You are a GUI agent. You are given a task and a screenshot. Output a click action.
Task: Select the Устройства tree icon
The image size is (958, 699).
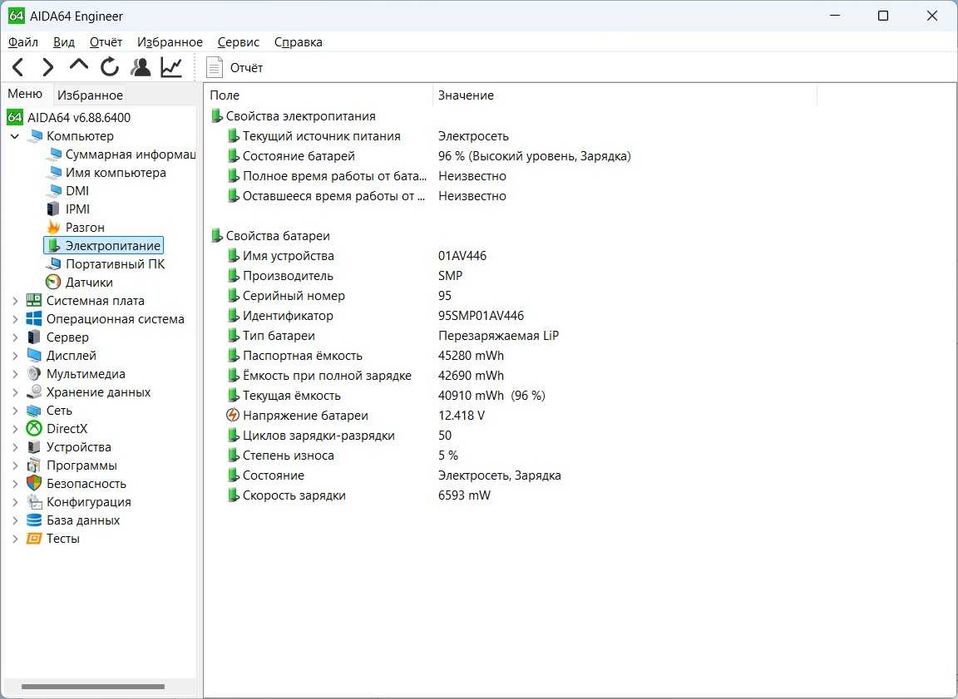tap(34, 447)
